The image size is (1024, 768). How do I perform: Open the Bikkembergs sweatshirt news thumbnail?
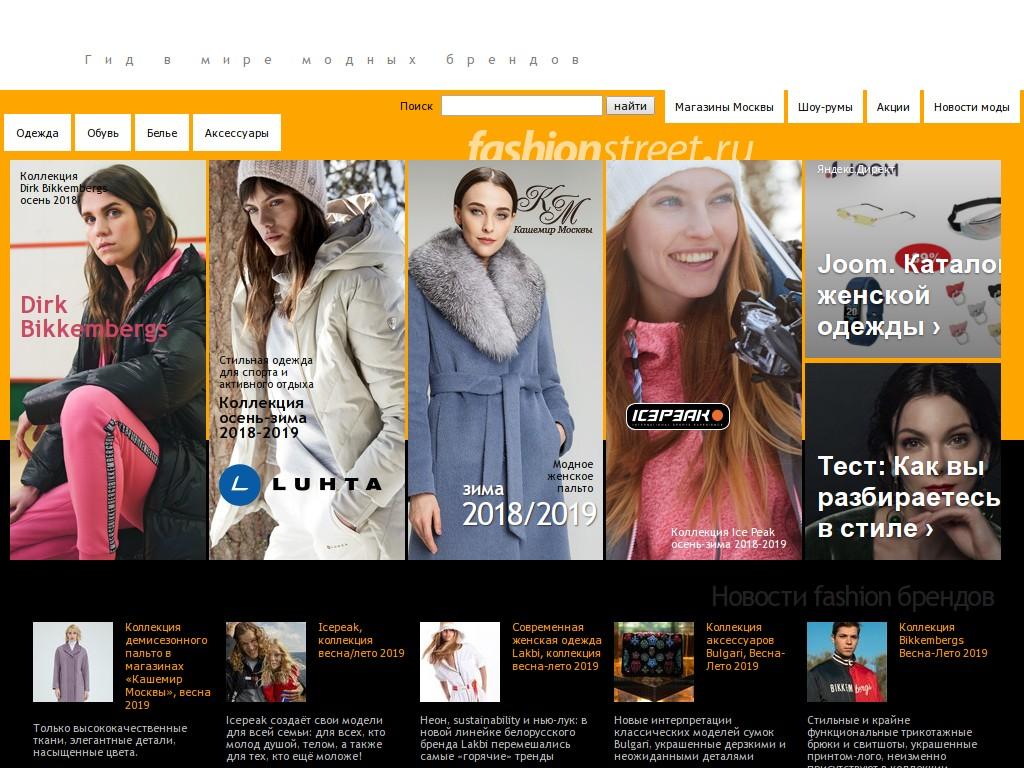click(847, 662)
